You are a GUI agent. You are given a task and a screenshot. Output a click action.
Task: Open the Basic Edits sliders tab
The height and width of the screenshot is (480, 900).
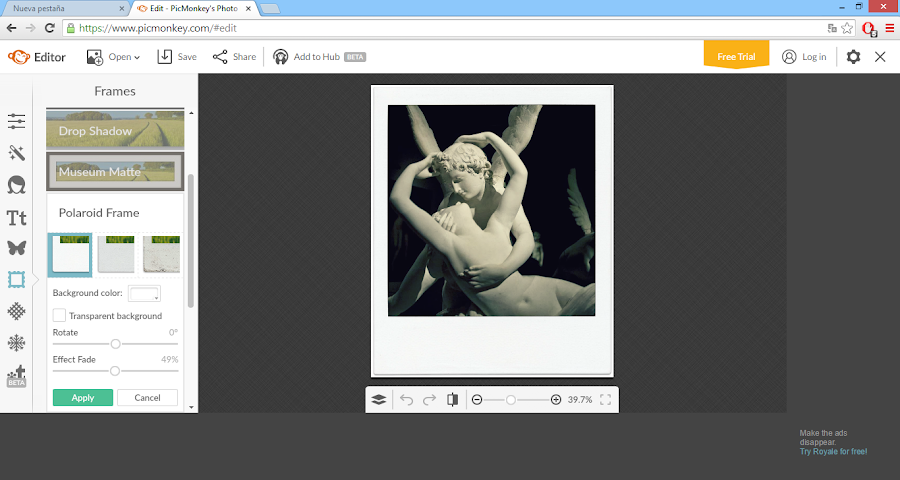[16, 121]
